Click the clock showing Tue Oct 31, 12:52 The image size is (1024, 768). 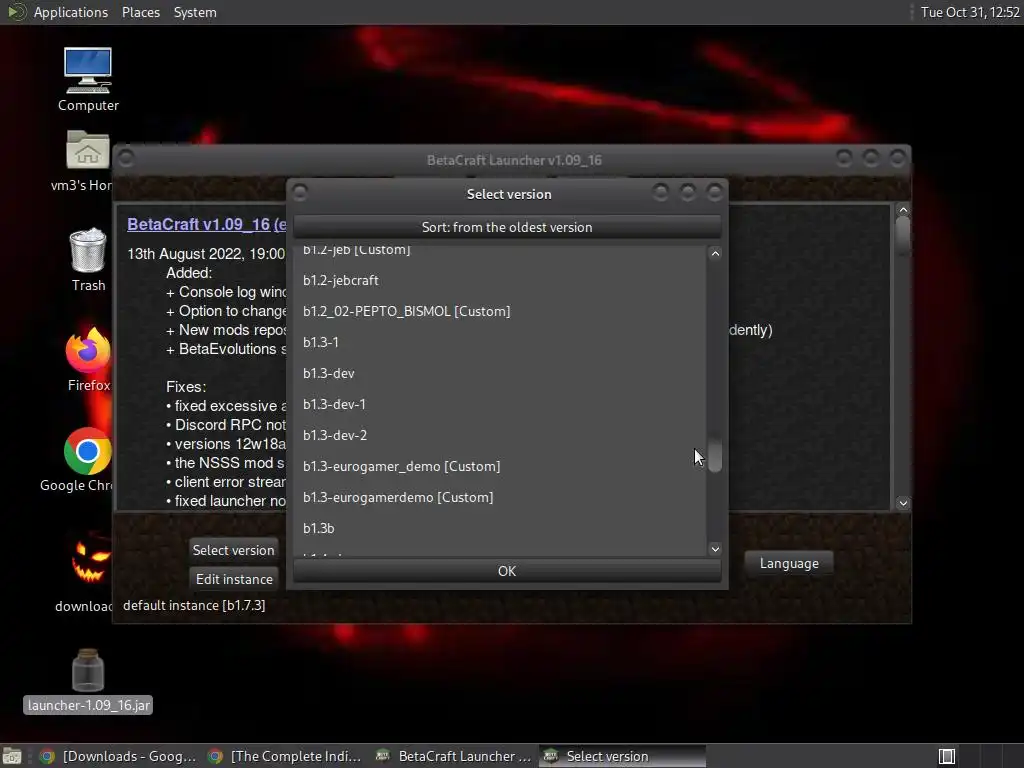[x=969, y=12]
